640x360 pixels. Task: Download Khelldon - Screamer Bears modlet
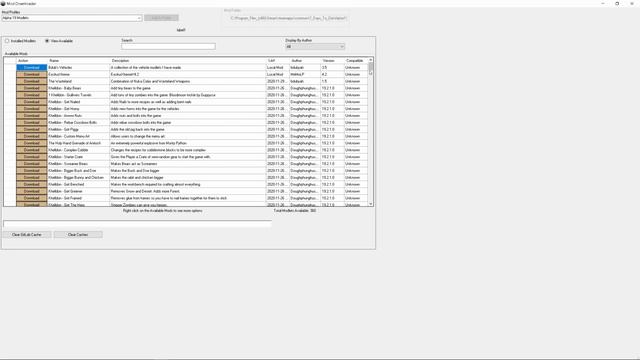click(32, 164)
